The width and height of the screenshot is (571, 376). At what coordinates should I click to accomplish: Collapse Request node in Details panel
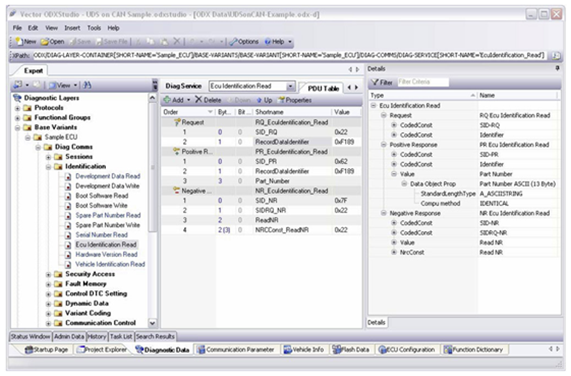click(x=383, y=115)
